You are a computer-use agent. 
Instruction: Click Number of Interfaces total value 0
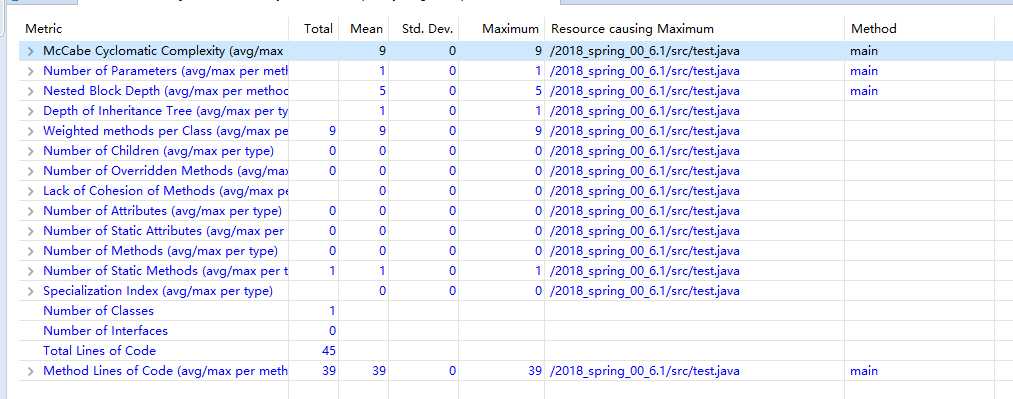(x=332, y=331)
